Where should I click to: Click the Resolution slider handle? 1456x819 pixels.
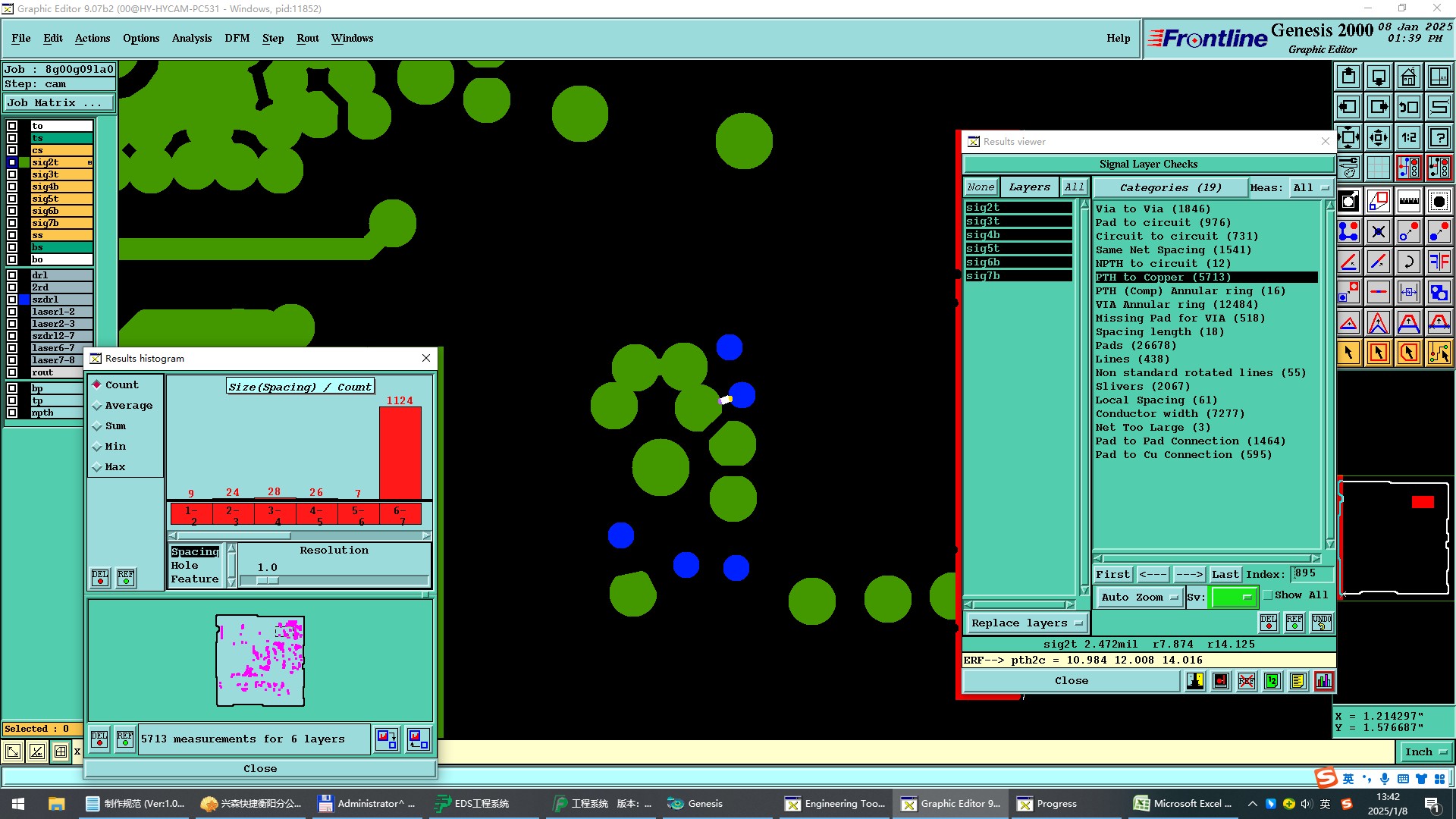tap(266, 580)
